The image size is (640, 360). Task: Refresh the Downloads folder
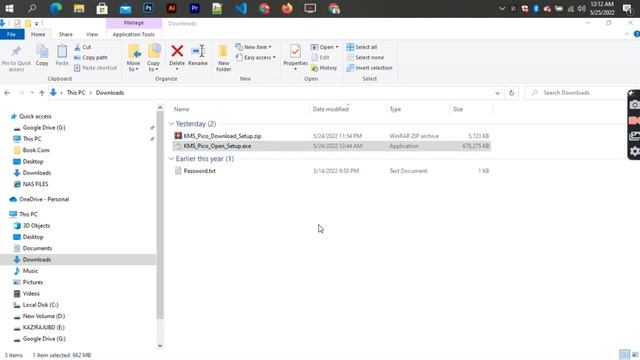pyautogui.click(x=511, y=93)
